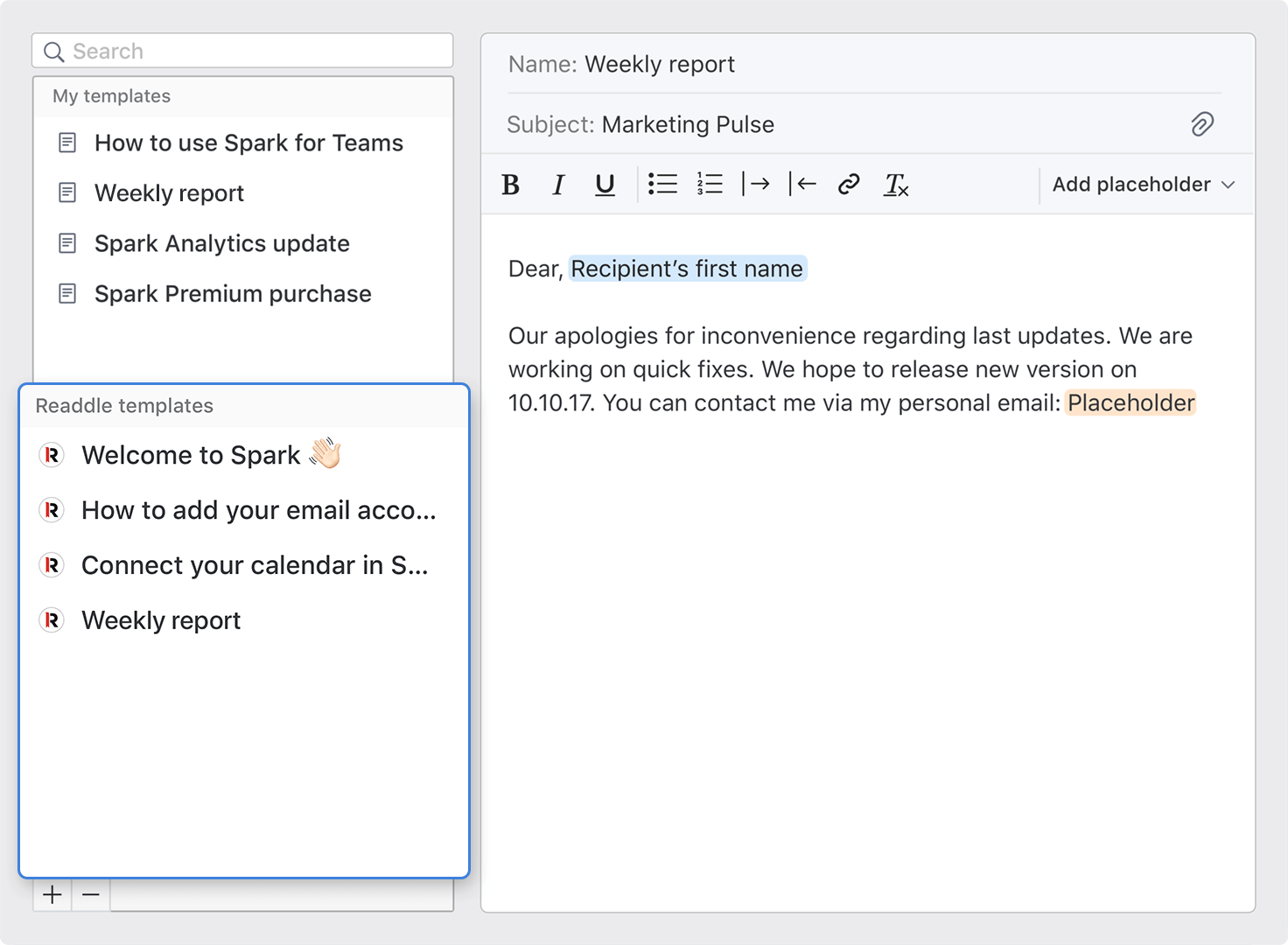1288x945 pixels.
Task: Select the Welcome to Spark Readdle template
Action: tap(244, 455)
